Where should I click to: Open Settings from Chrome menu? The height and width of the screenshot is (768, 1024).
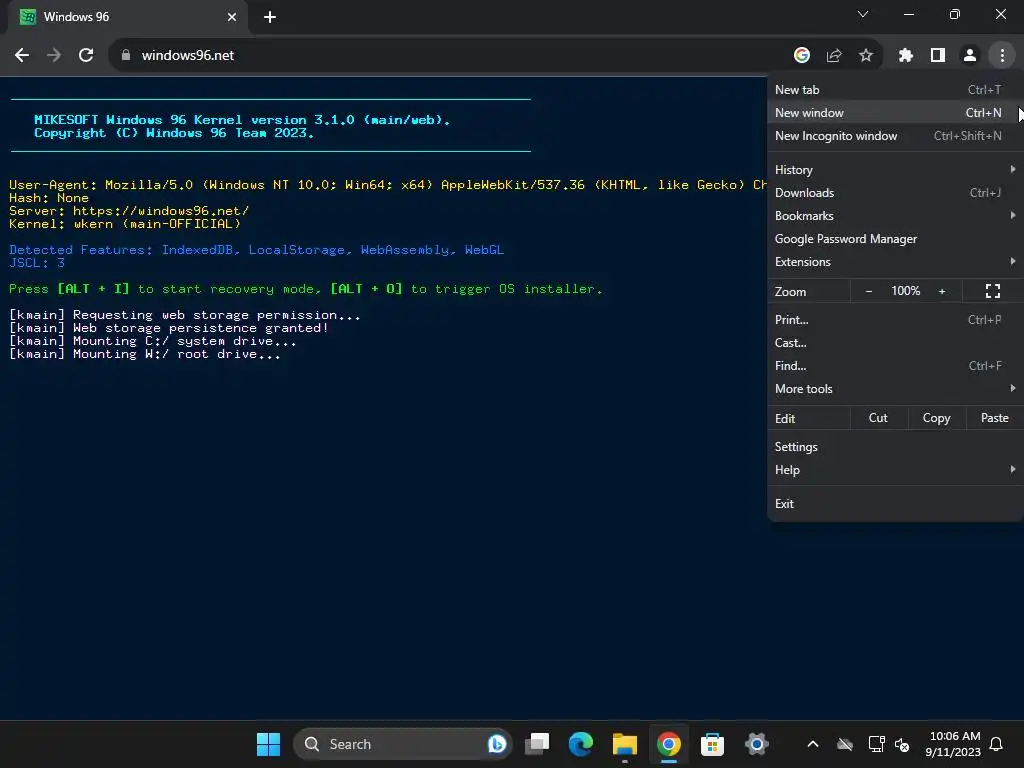click(x=895, y=447)
